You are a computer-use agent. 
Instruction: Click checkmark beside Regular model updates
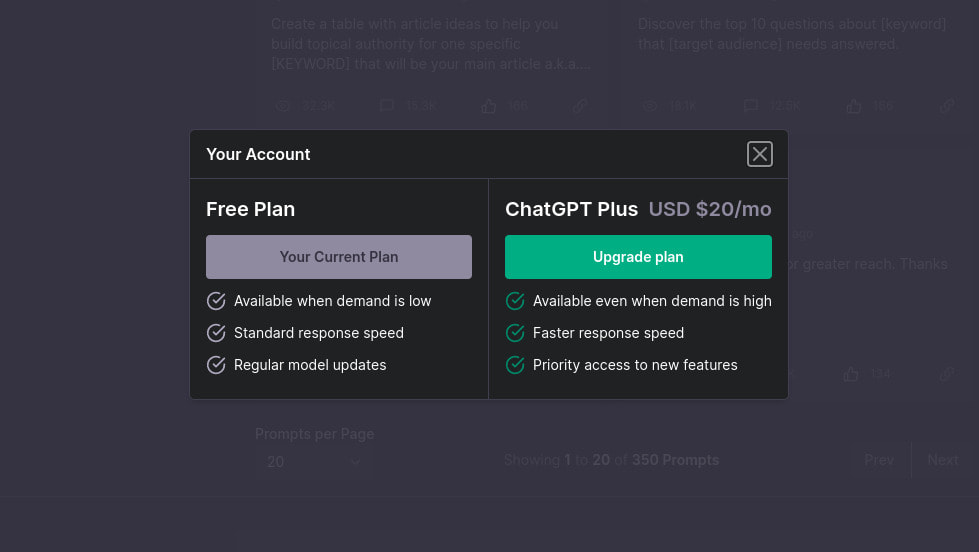tap(216, 365)
